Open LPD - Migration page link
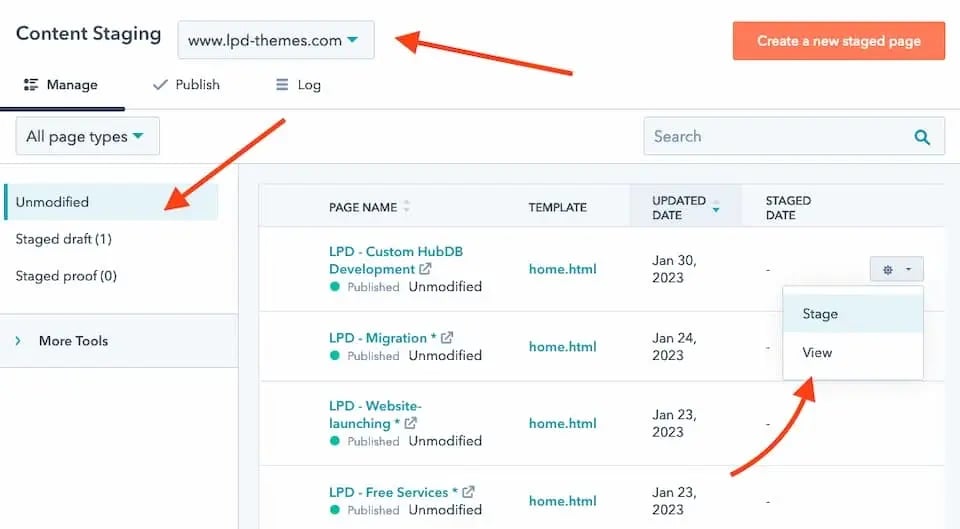The height and width of the screenshot is (529, 960). (x=383, y=338)
